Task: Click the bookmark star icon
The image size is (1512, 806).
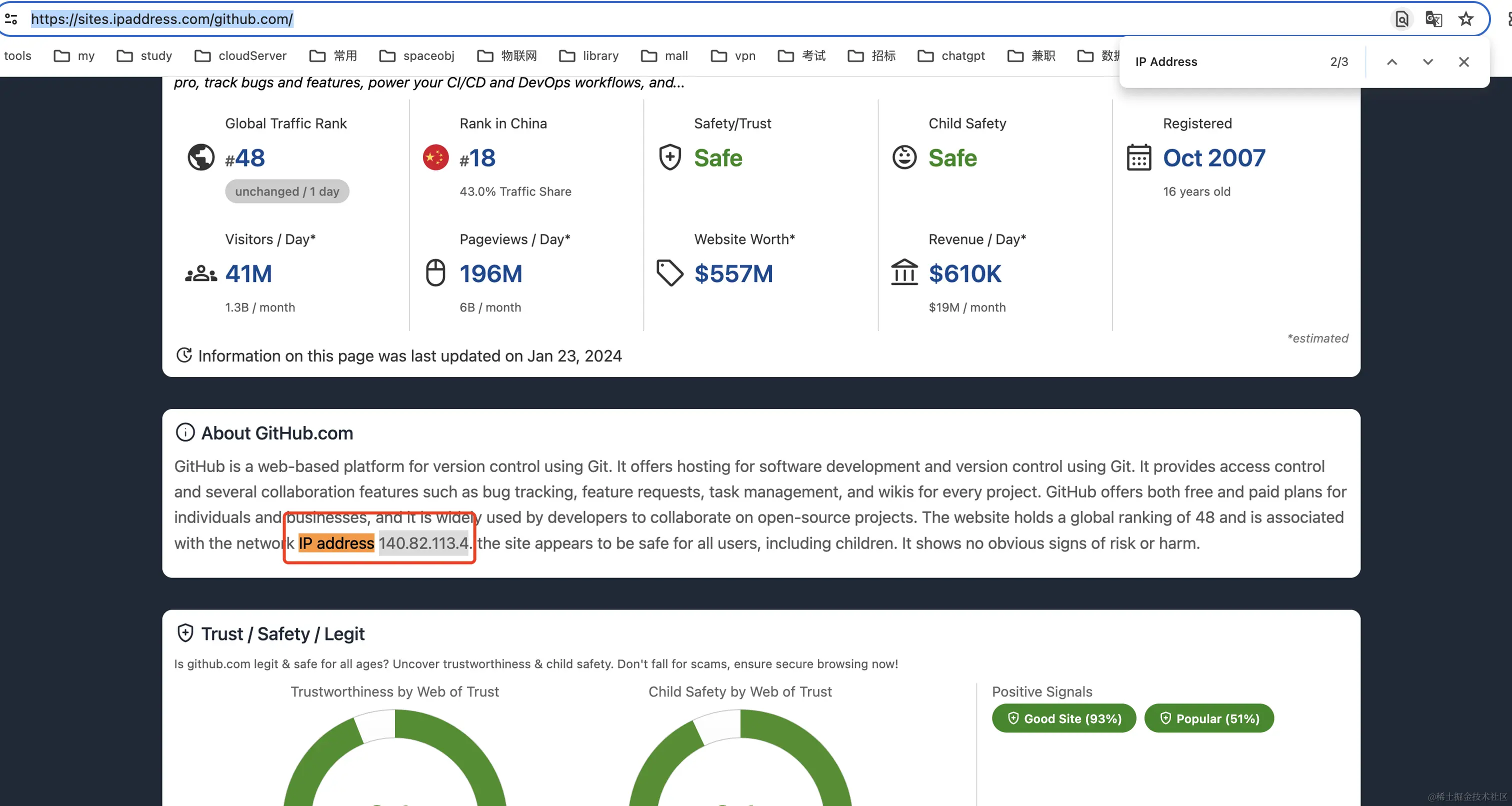Action: coord(1465,19)
